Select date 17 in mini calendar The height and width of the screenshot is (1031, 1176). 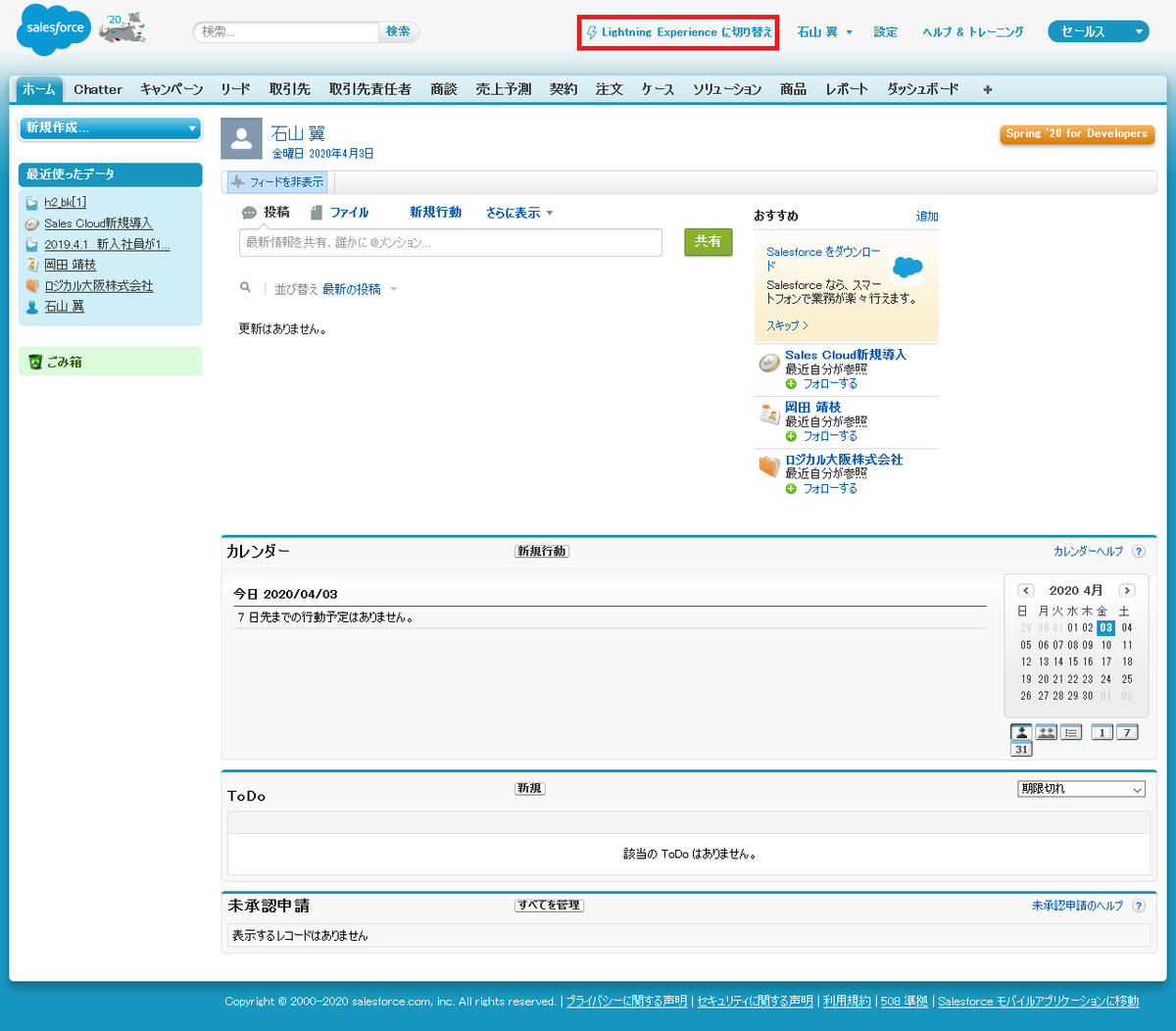coord(1105,662)
